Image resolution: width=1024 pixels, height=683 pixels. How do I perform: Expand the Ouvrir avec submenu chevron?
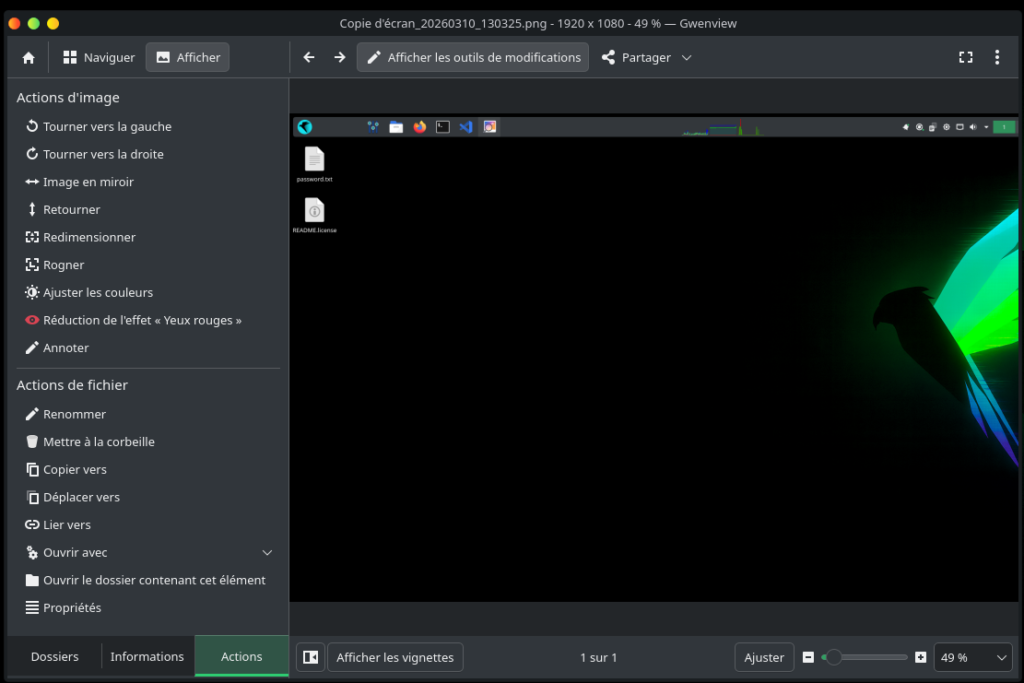(x=267, y=553)
